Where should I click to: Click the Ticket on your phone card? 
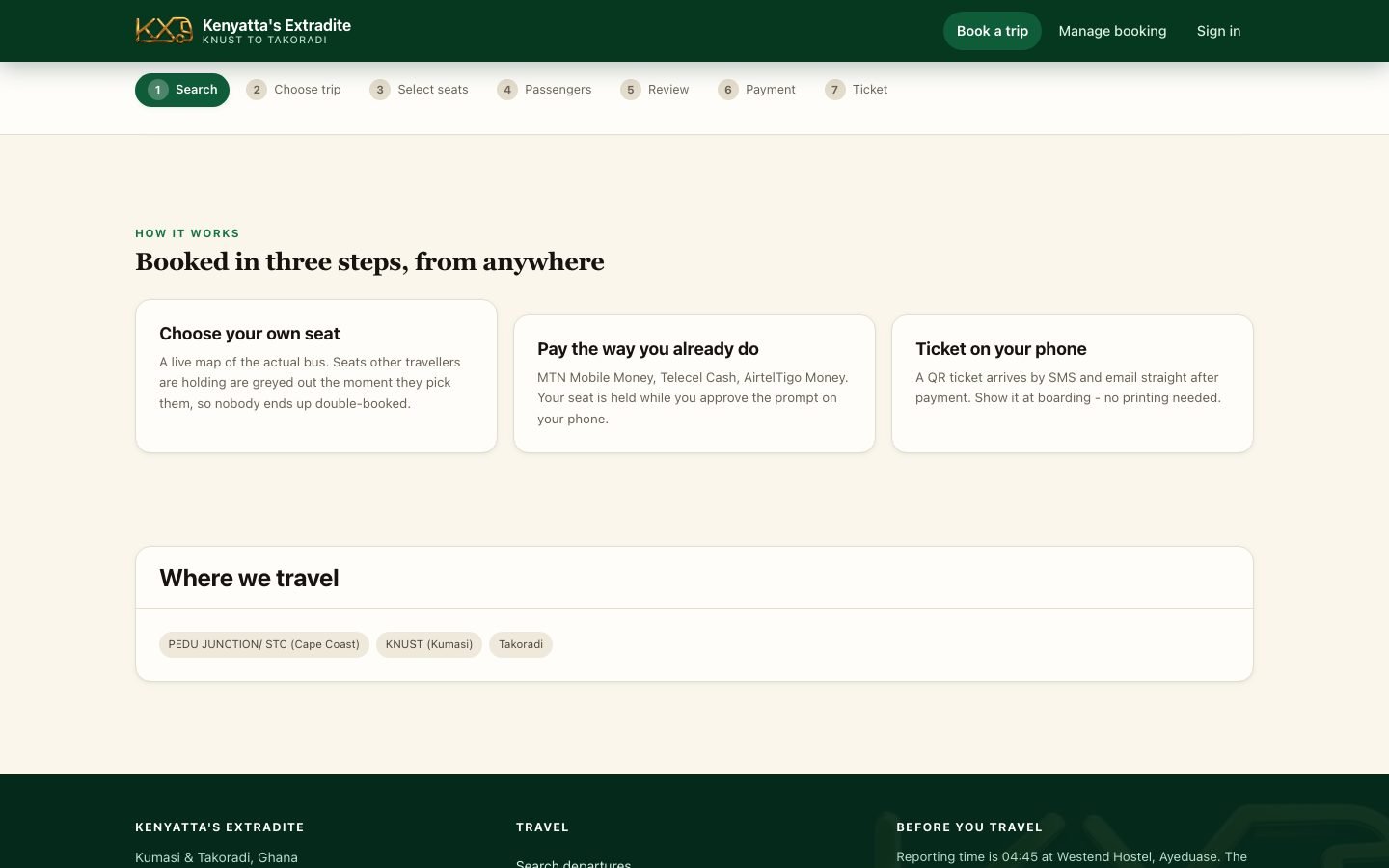(1073, 384)
